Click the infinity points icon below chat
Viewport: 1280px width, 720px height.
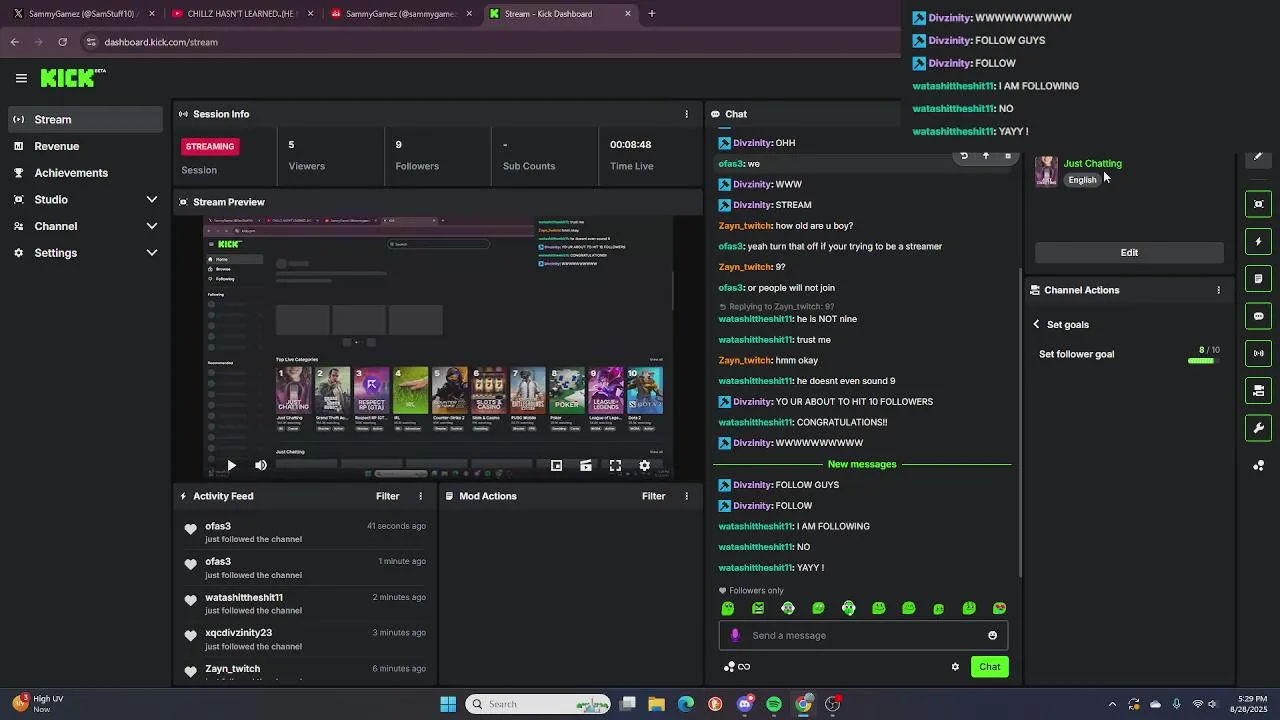point(737,667)
